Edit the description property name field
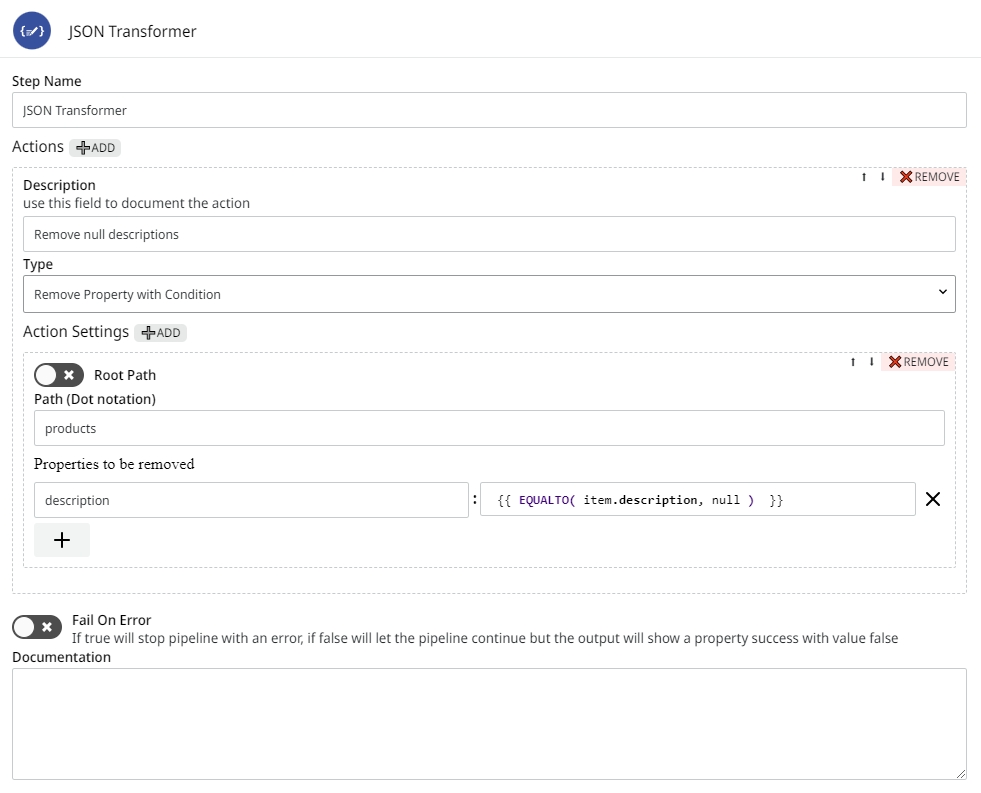The height and width of the screenshot is (793, 981). (x=251, y=500)
